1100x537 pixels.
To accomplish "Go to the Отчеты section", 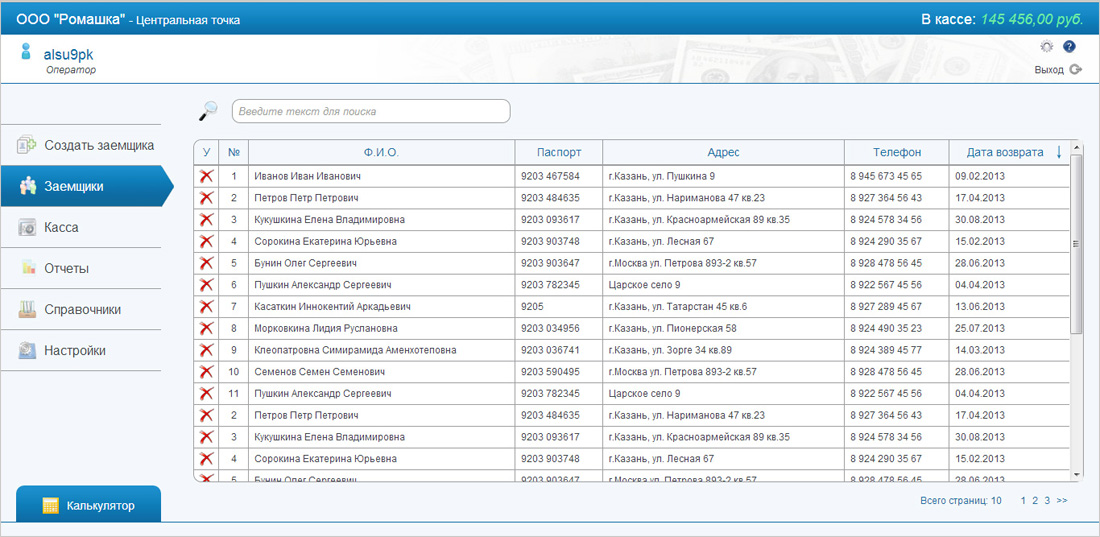I will (81, 268).
